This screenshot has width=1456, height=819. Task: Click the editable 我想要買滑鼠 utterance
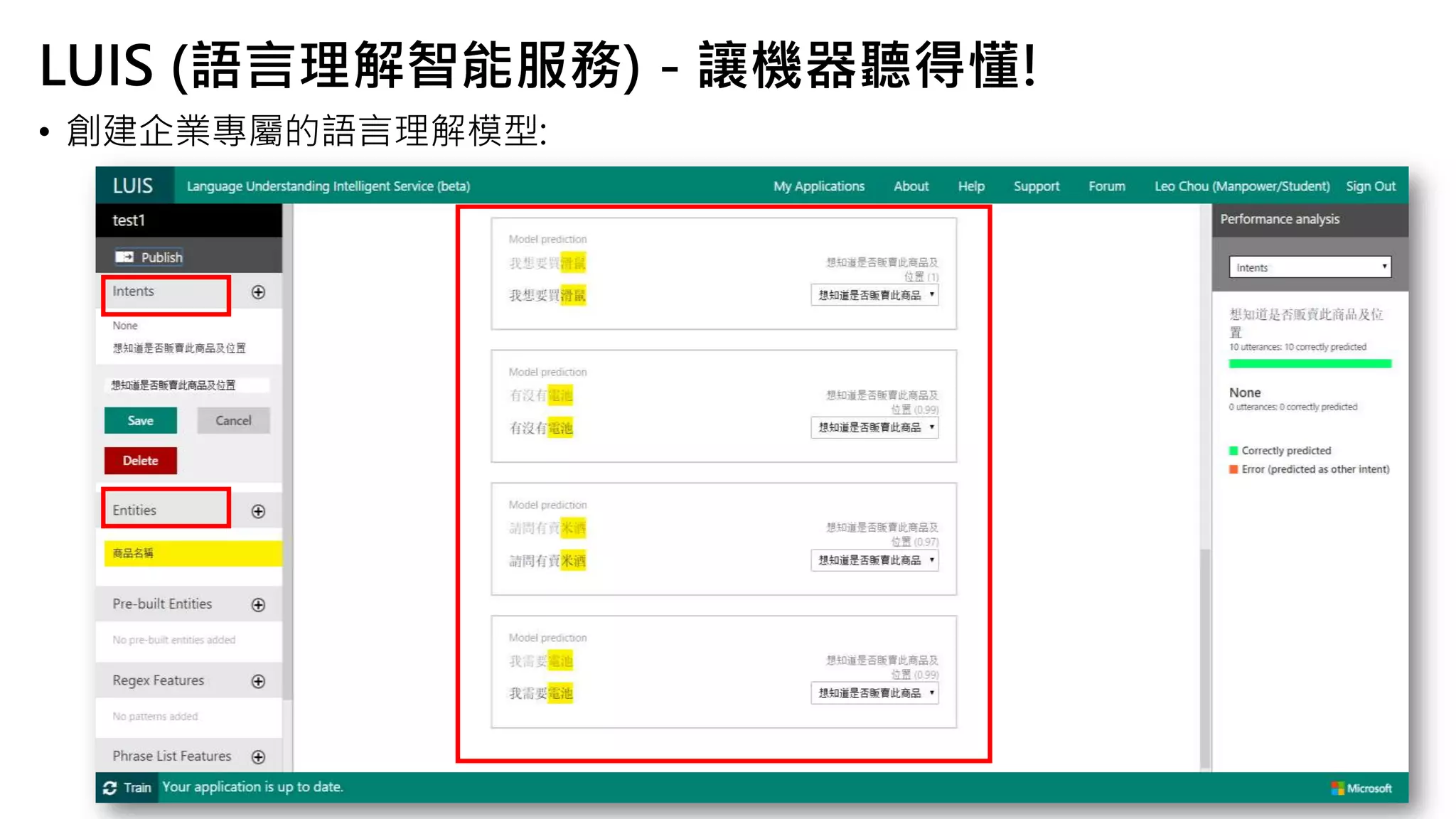547,296
